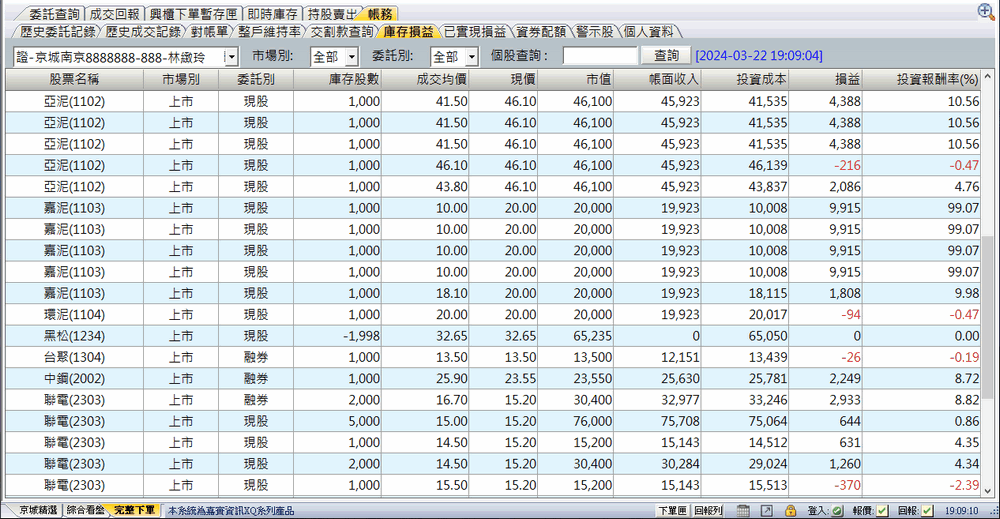Click the 個股查詢 input field

(x=599, y=57)
